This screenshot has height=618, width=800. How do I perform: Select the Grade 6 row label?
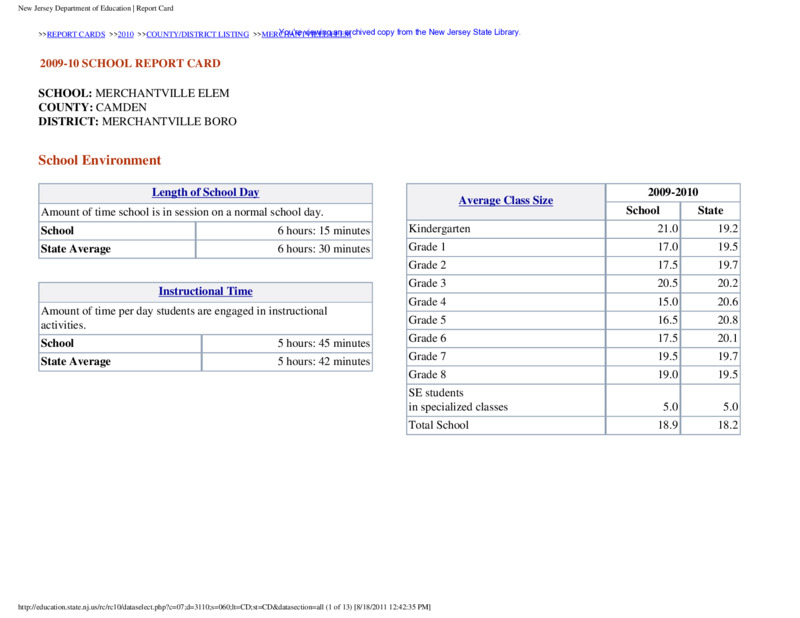pyautogui.click(x=427, y=338)
